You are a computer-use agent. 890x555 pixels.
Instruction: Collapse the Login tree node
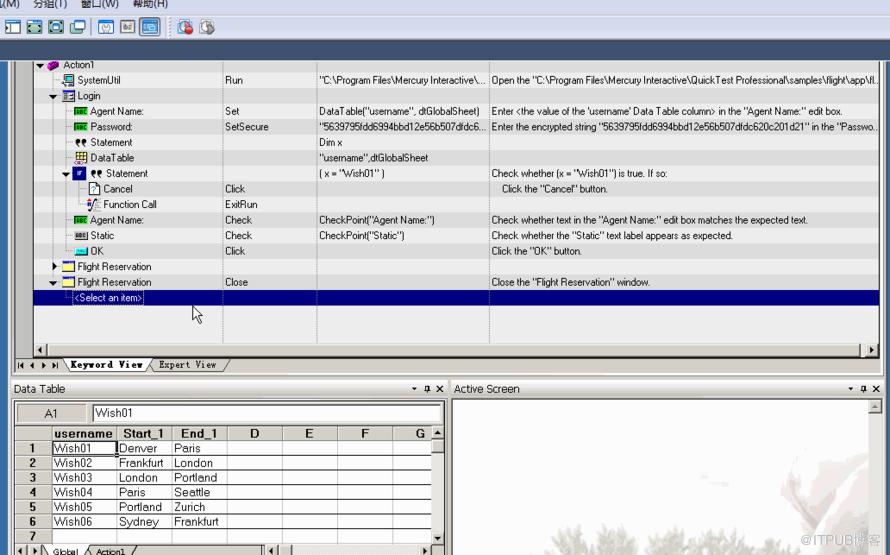[x=53, y=96]
